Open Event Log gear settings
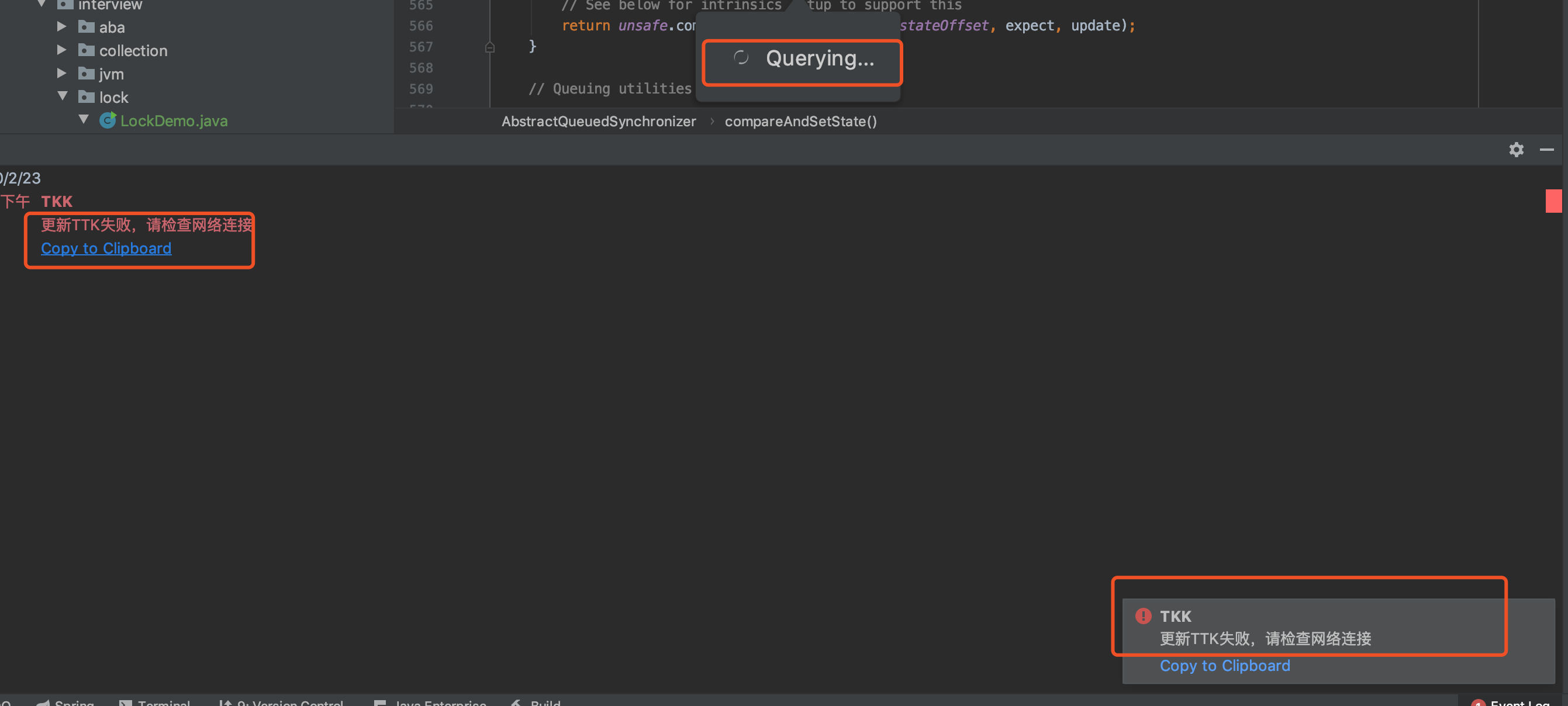 click(x=1517, y=150)
